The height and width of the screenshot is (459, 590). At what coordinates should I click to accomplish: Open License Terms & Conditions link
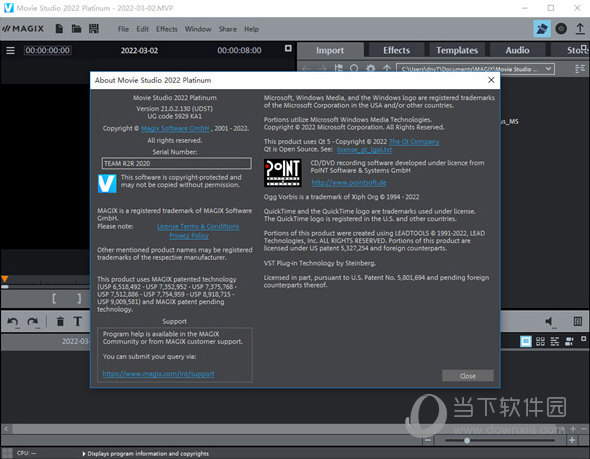[x=198, y=226]
